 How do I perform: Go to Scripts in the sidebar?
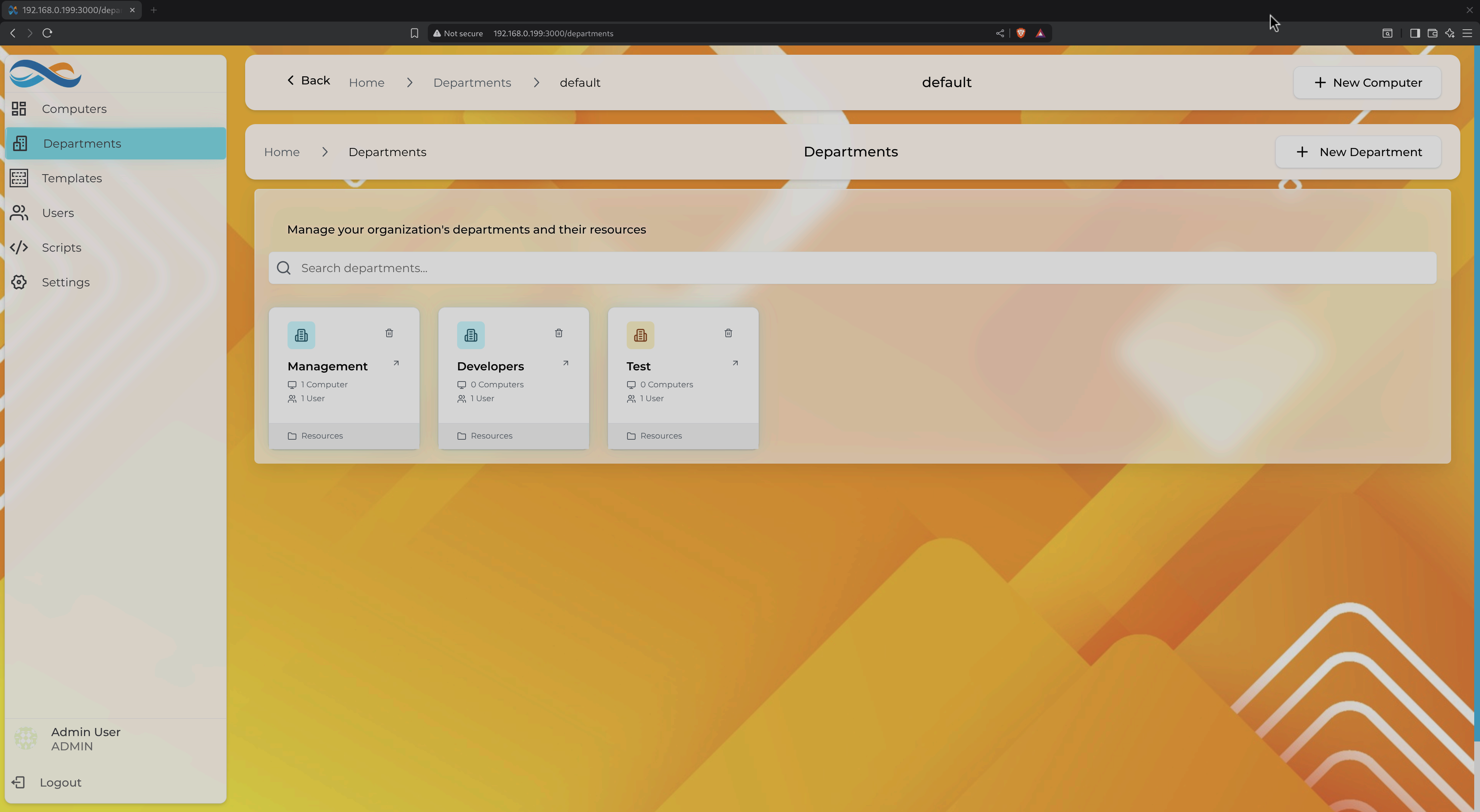point(62,248)
